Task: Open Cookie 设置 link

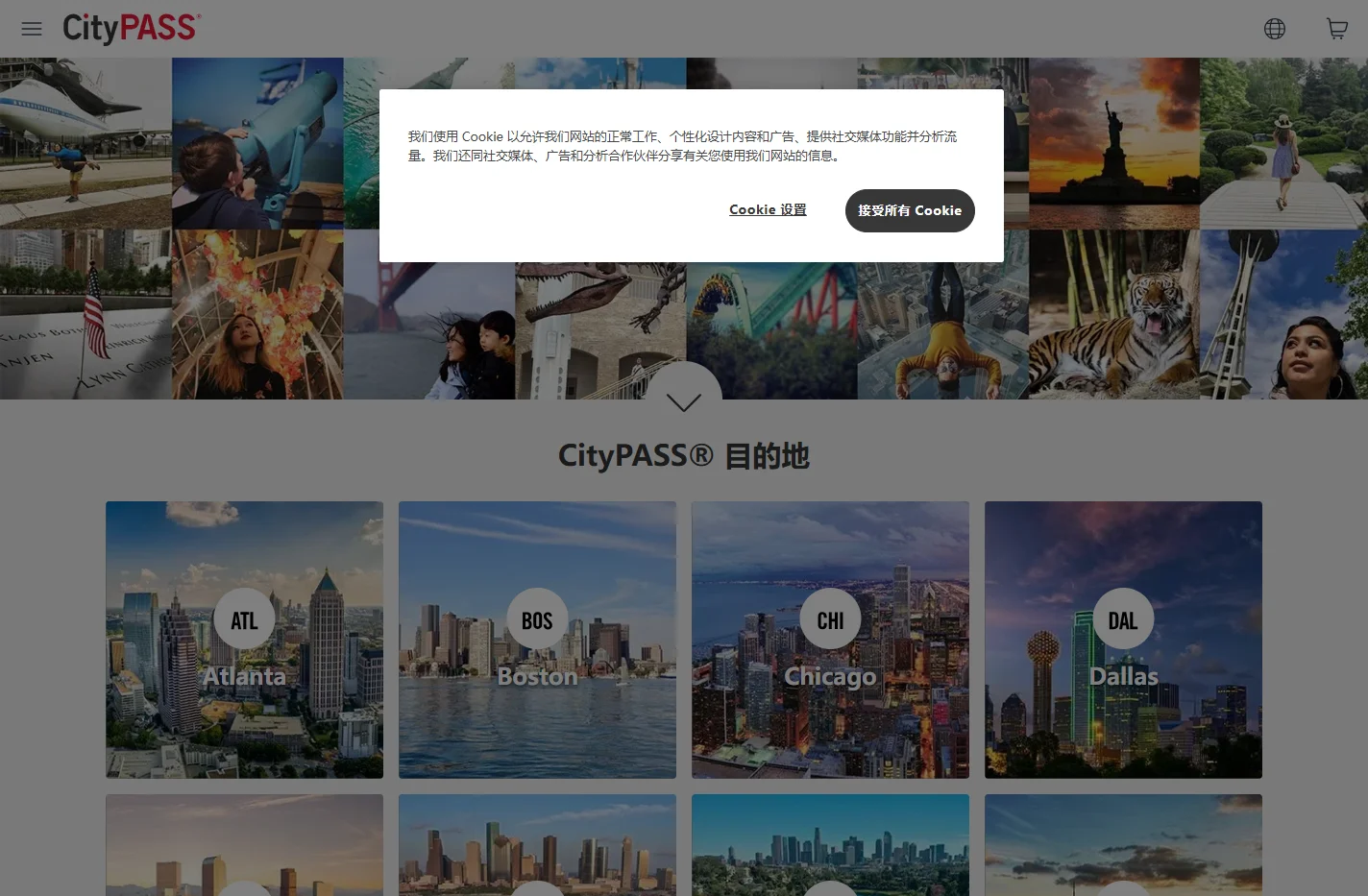Action: (x=768, y=210)
